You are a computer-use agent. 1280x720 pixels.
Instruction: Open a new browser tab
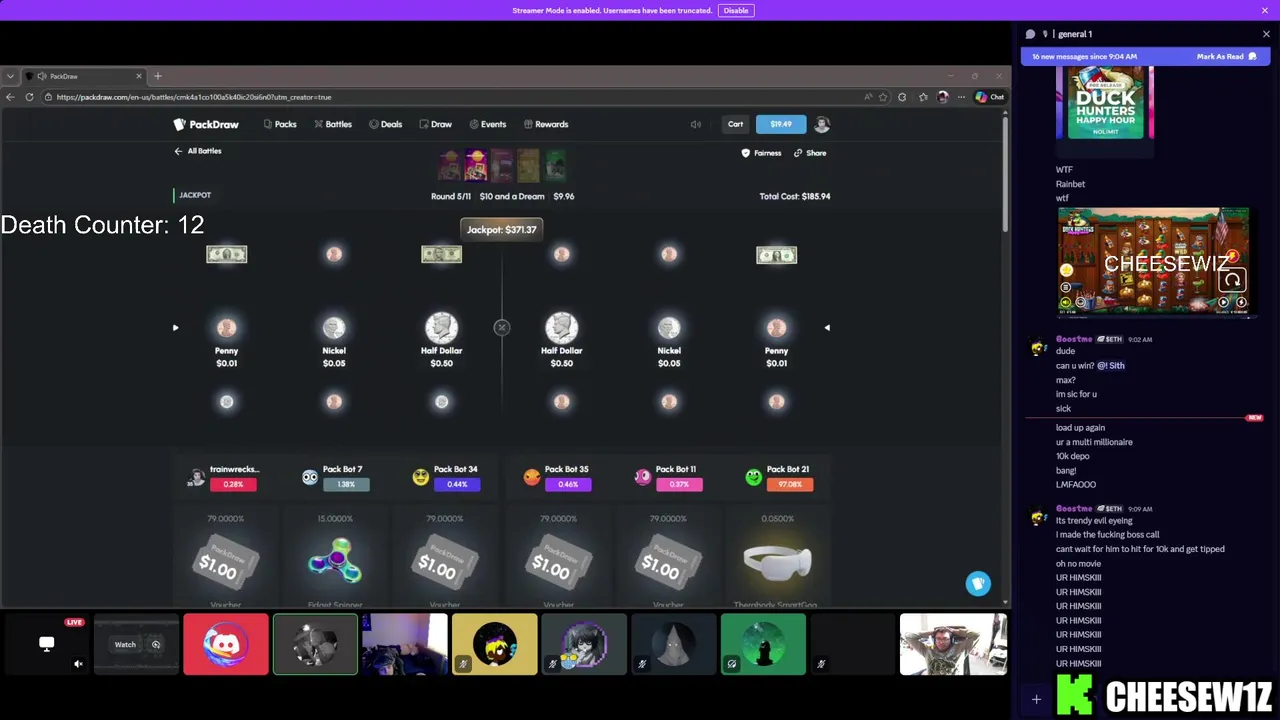[x=157, y=76]
